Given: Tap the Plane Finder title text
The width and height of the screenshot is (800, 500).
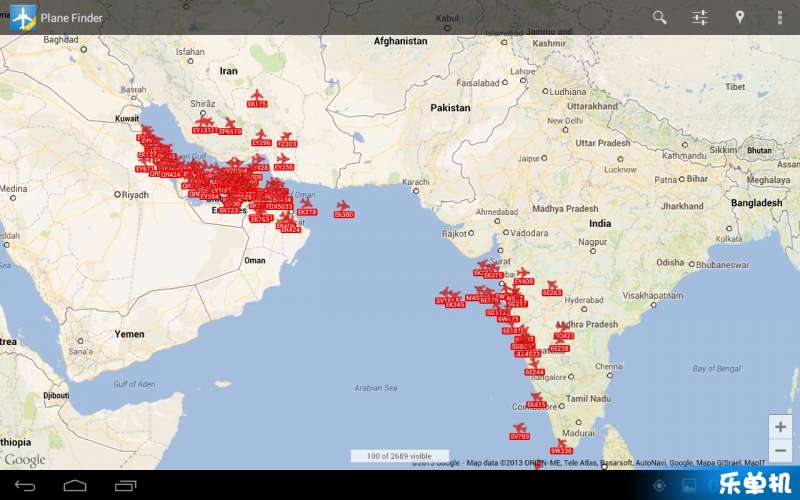Looking at the screenshot, I should (71, 18).
